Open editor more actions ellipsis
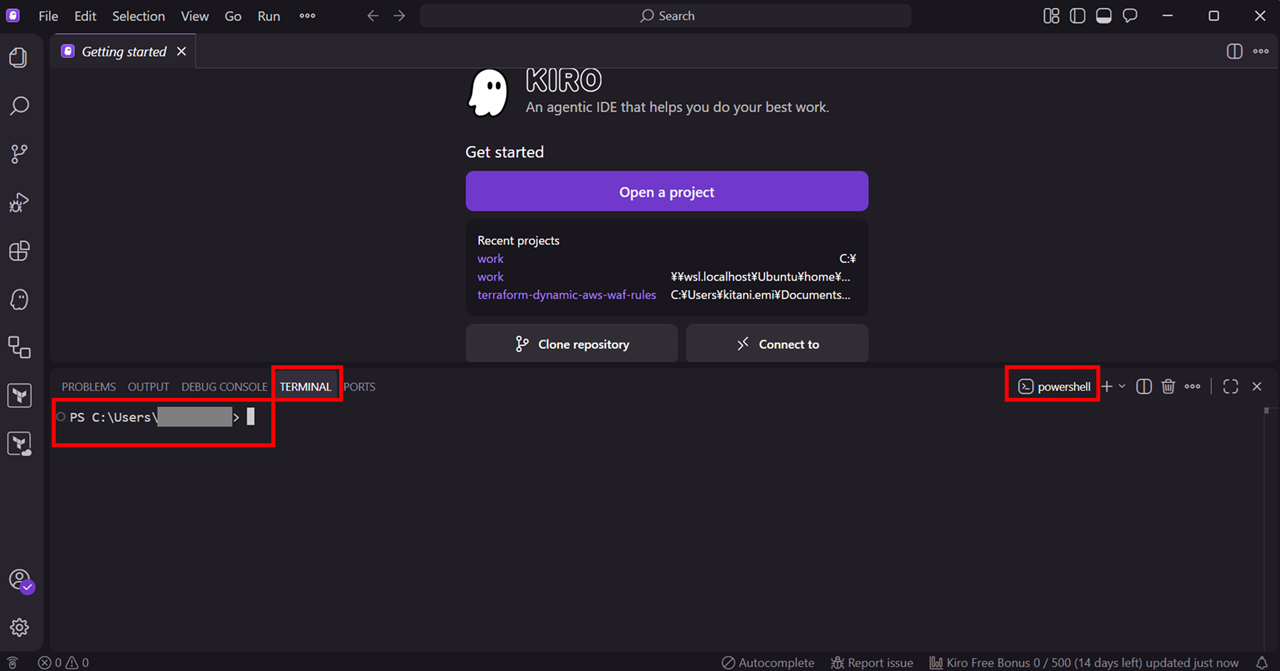The width and height of the screenshot is (1280, 671). tap(1261, 51)
